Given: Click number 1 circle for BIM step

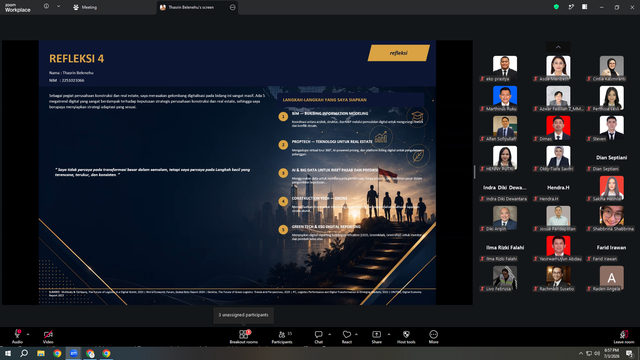Looking at the screenshot, I should pos(283,117).
